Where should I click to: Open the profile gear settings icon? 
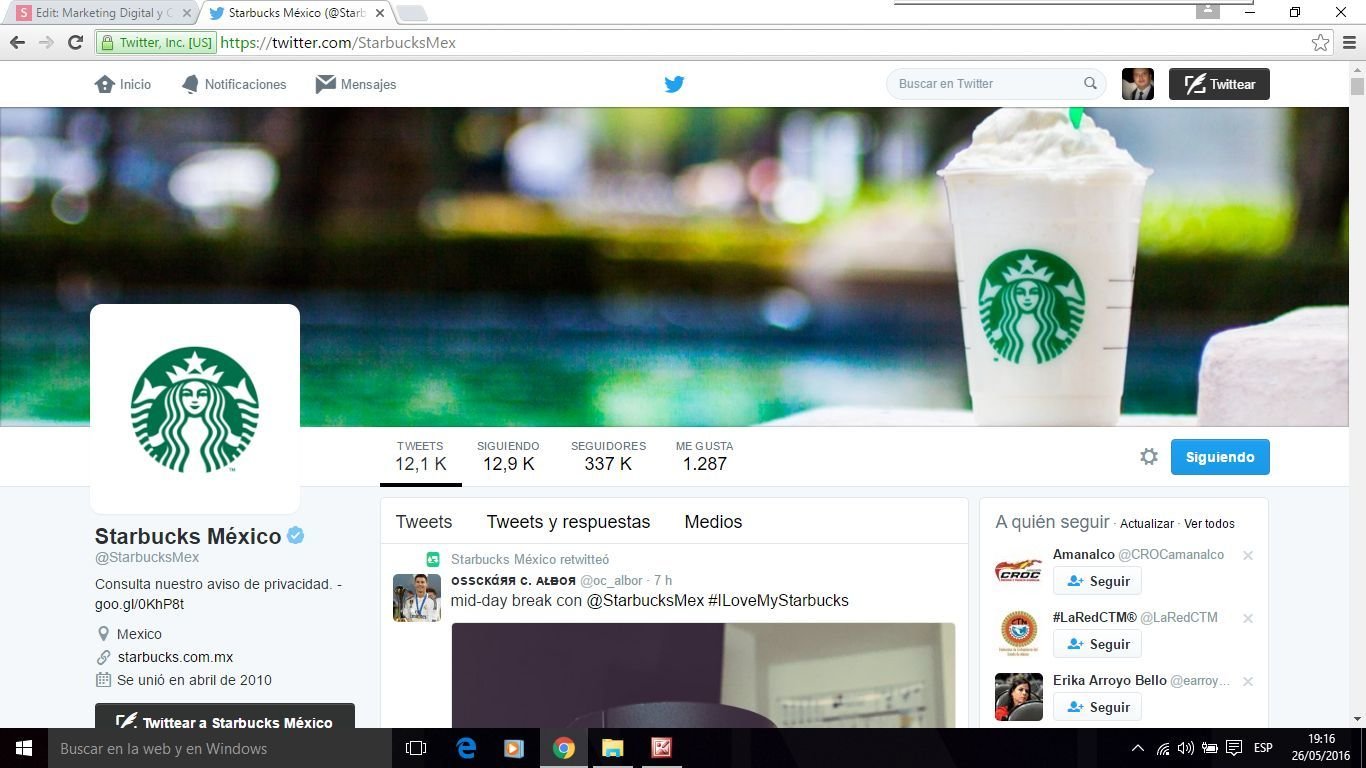pyautogui.click(x=1149, y=457)
